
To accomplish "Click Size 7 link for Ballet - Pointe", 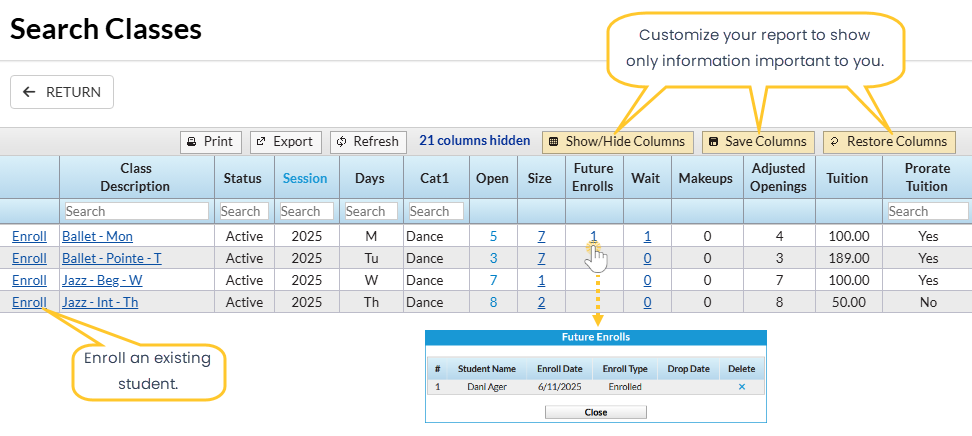I will pyautogui.click(x=541, y=258).
